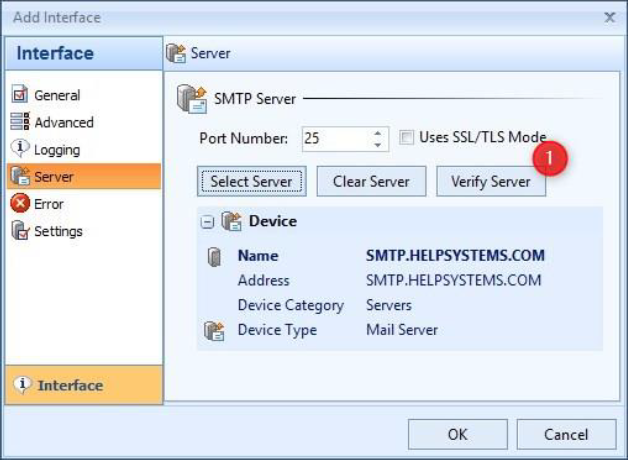Click the Error red X icon

click(19, 204)
